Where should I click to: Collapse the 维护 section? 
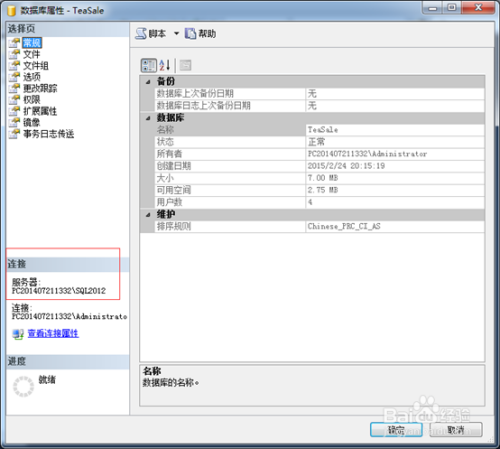click(x=148, y=215)
